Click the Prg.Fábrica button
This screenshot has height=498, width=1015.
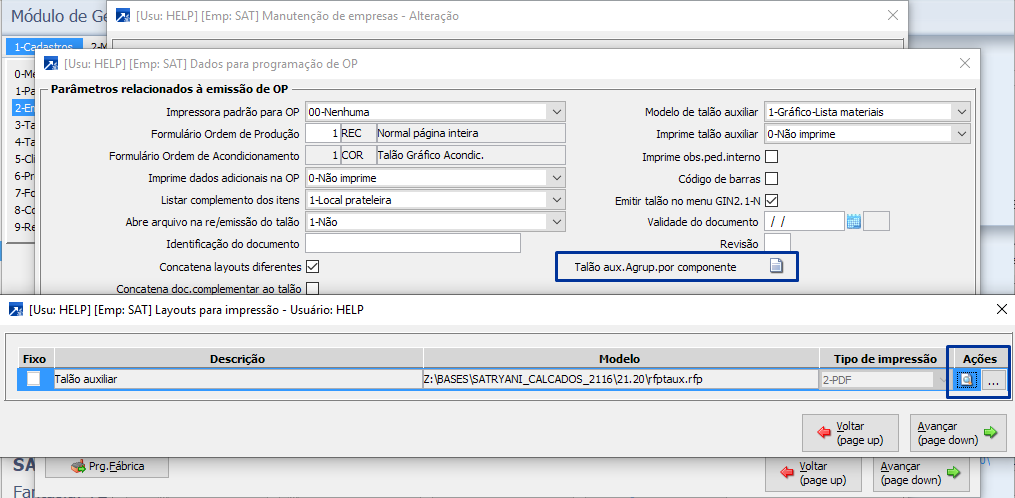coord(107,466)
